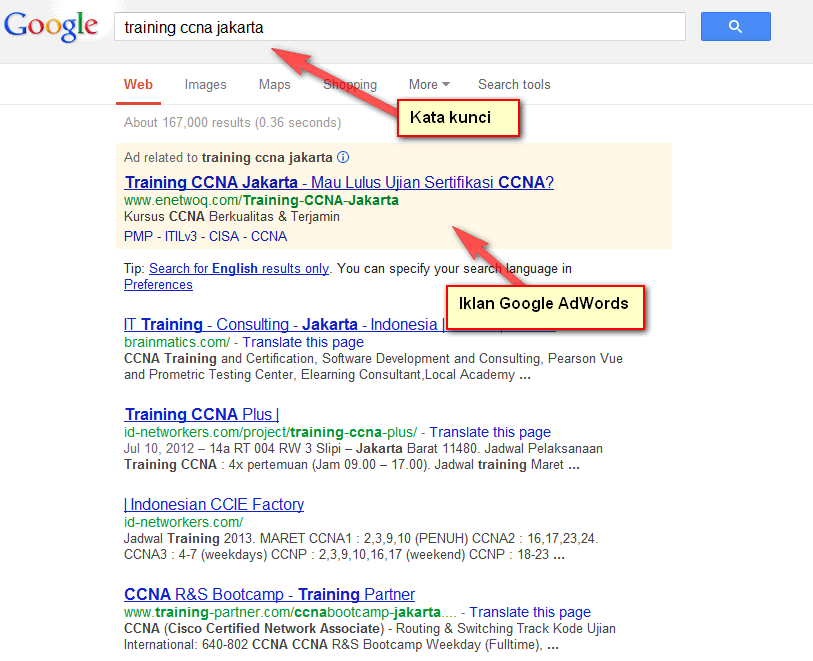Open the Training CCNA Jakarta ad headline

point(339,182)
